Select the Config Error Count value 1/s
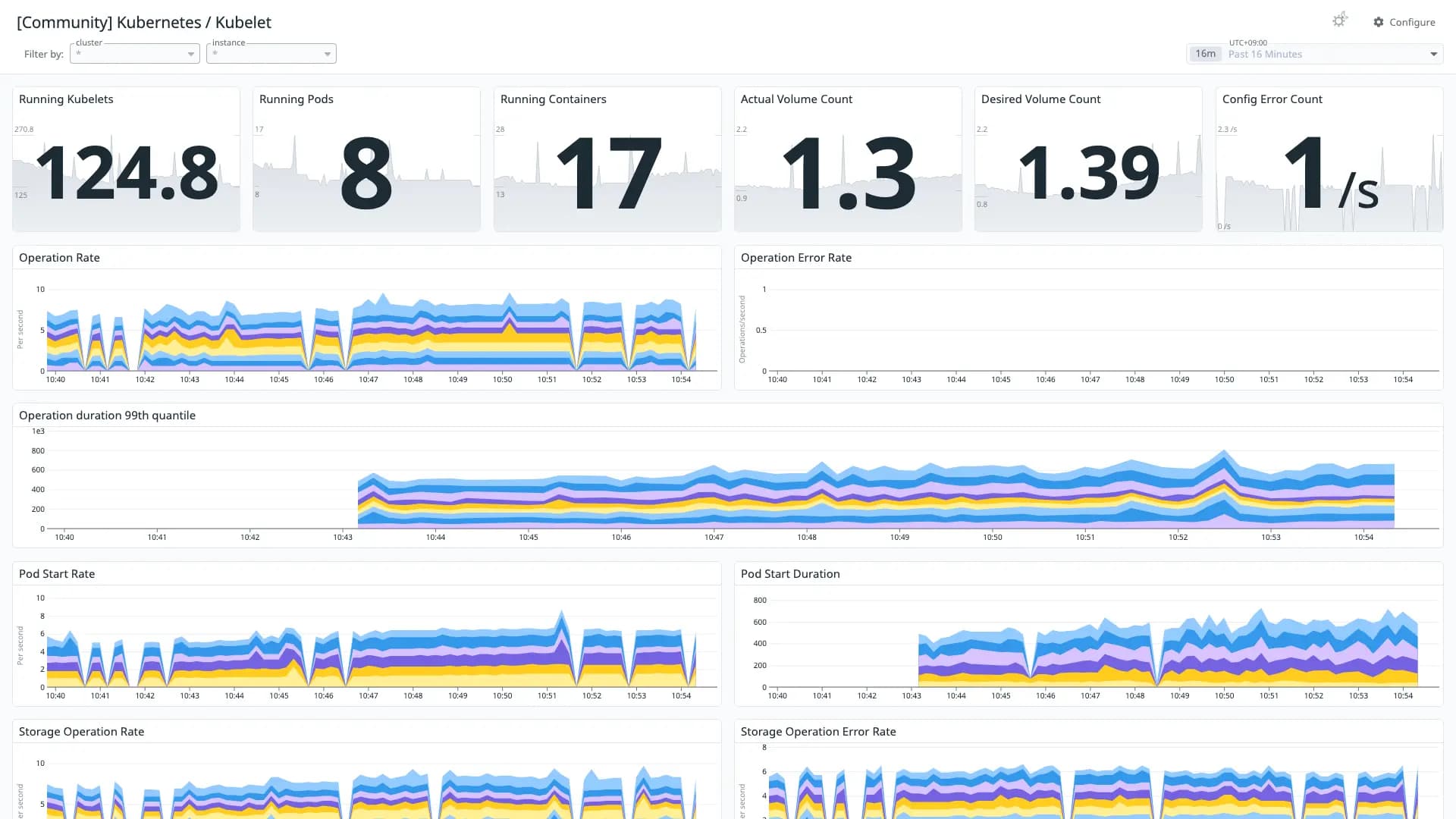The width and height of the screenshot is (1456, 819). pyautogui.click(x=1331, y=174)
